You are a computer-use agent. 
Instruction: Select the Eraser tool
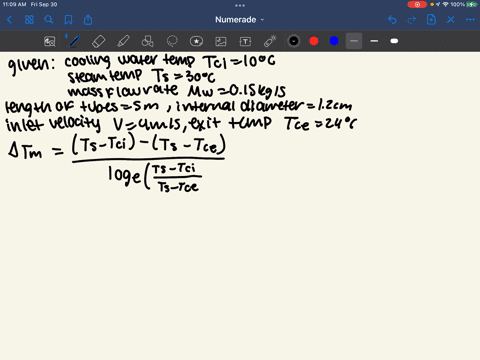98,41
